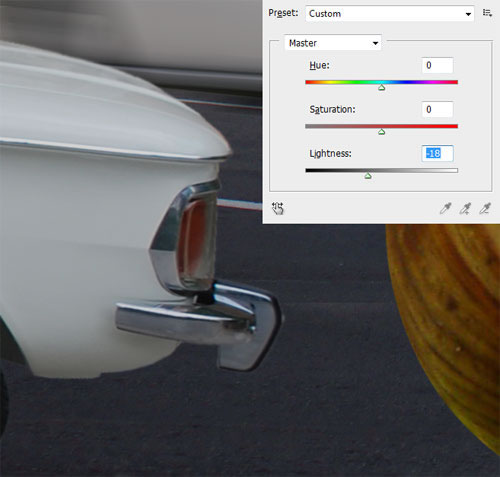Open the preset options menu icon
Screen dimensions: 500x477
tap(487, 13)
